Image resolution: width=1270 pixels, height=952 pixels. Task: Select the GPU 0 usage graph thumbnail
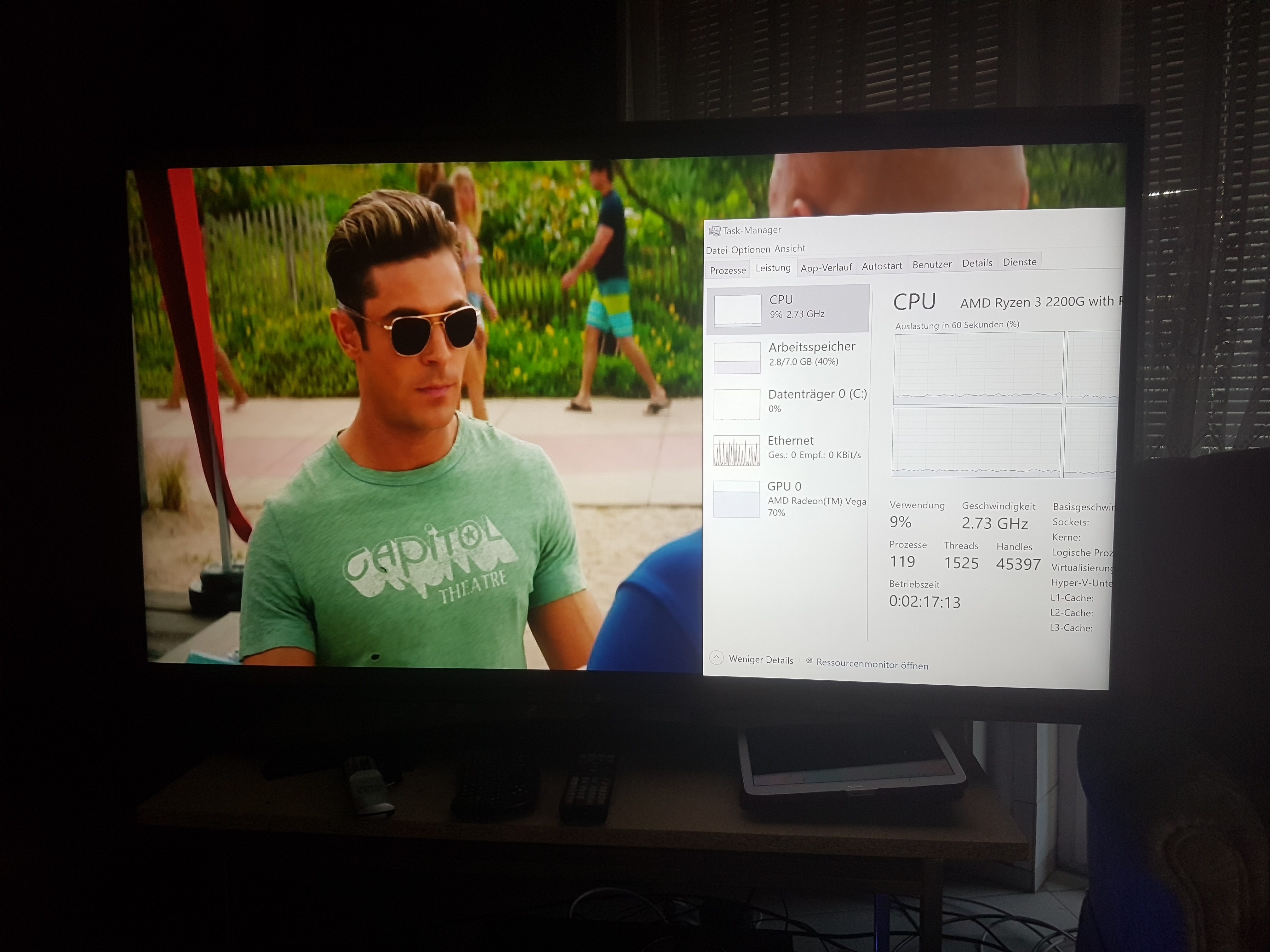(x=736, y=499)
